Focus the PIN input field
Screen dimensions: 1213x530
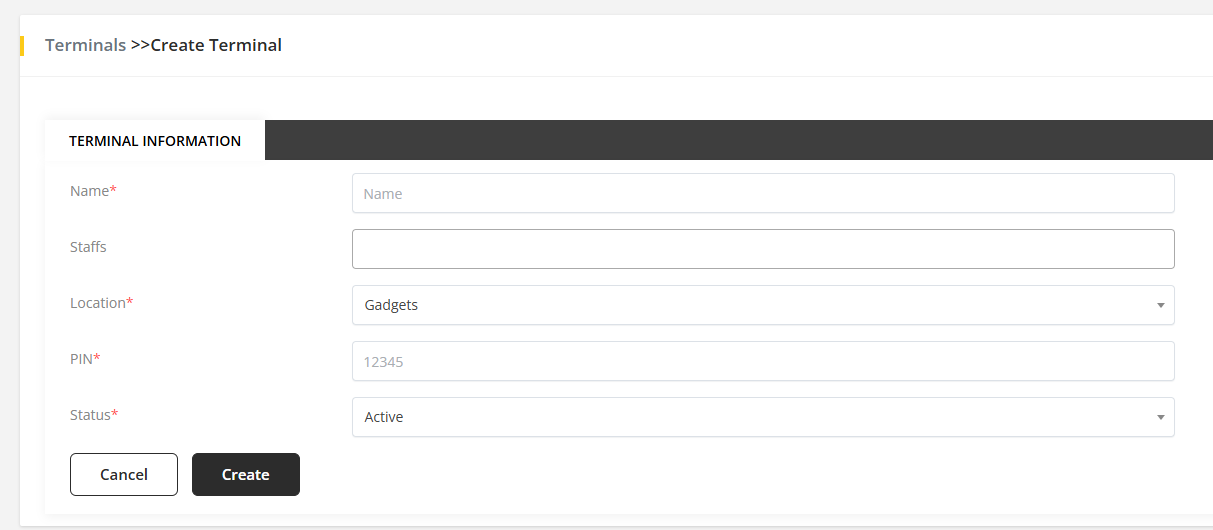pos(762,361)
